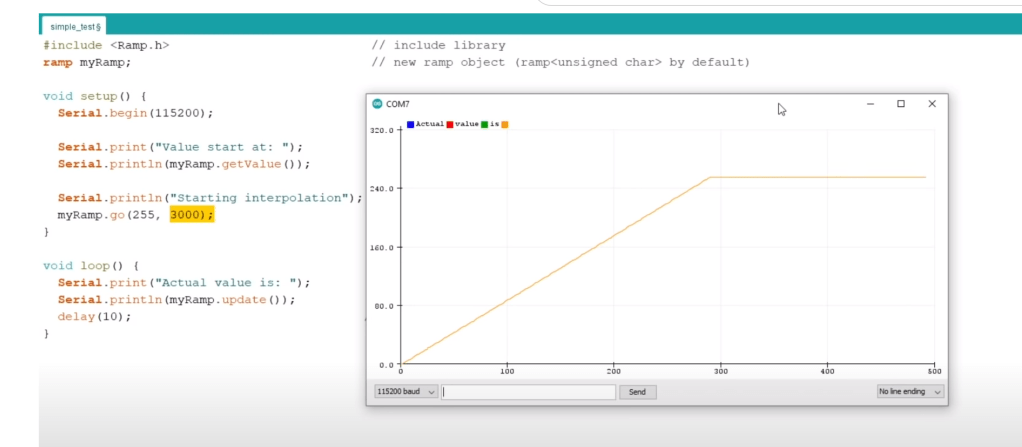The width and height of the screenshot is (1022, 447).
Task: Click the Arduino icon in COM7 title bar
Action: tap(377, 104)
